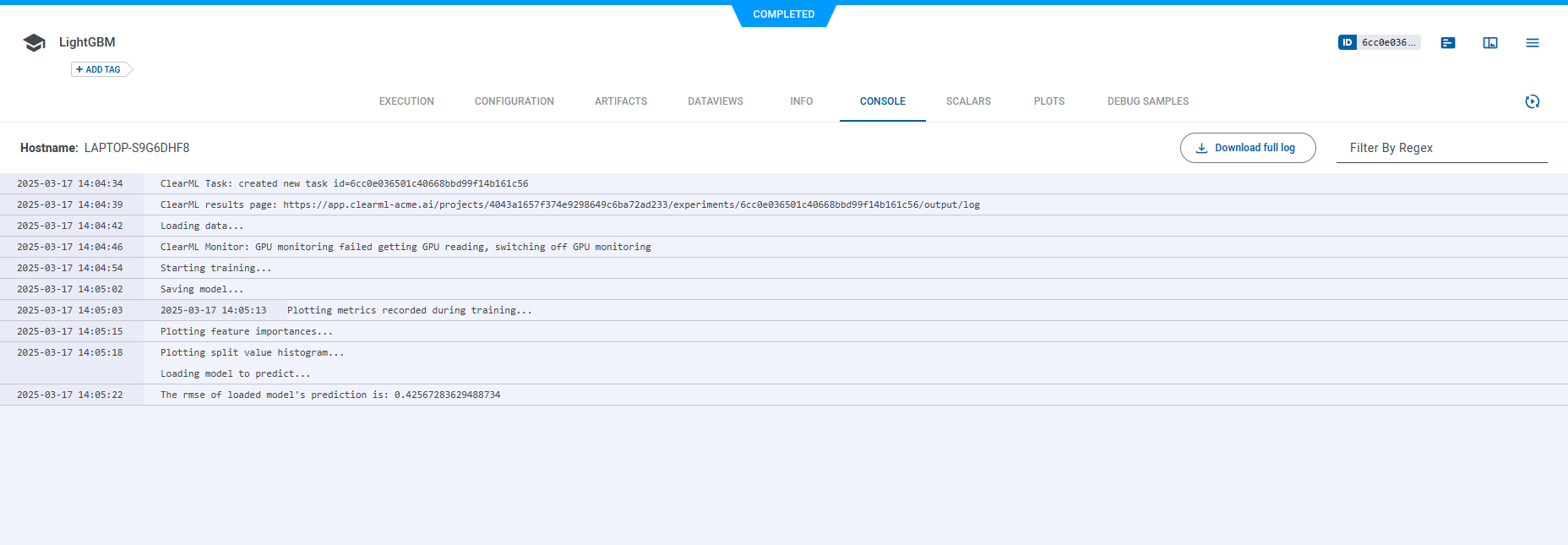This screenshot has height=545, width=1568.
Task: Add a tag with ADD TAG
Action: [99, 69]
